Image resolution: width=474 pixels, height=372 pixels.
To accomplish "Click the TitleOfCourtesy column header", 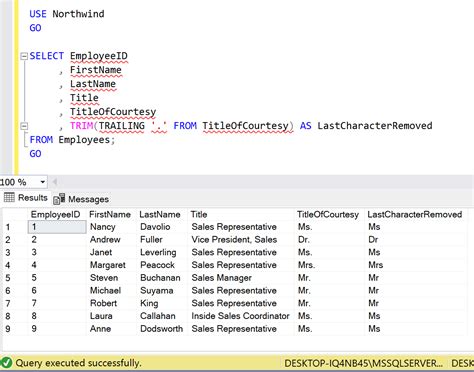I will click(328, 214).
